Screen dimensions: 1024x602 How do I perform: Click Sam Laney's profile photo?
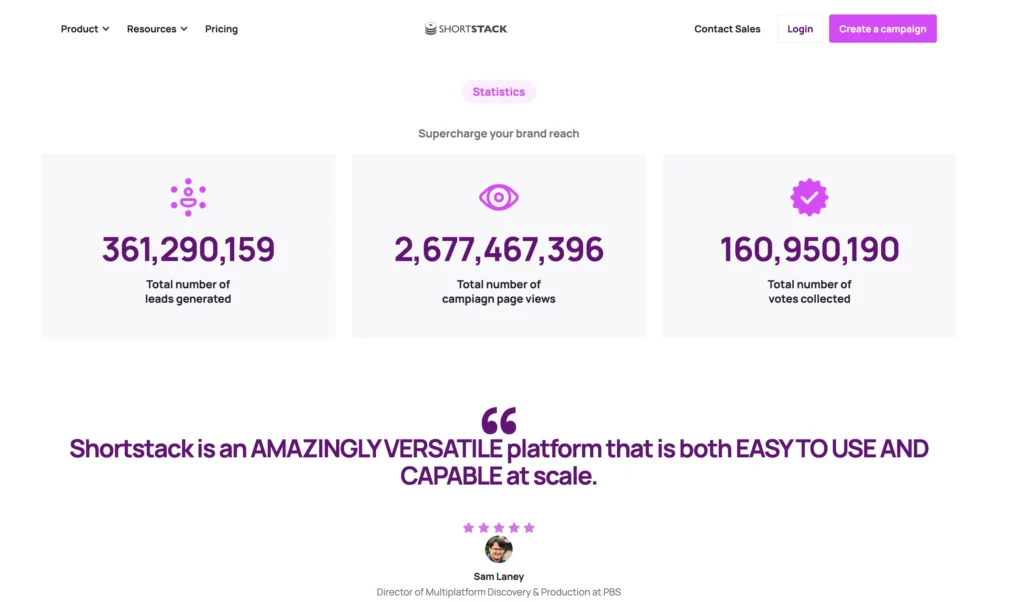point(498,549)
